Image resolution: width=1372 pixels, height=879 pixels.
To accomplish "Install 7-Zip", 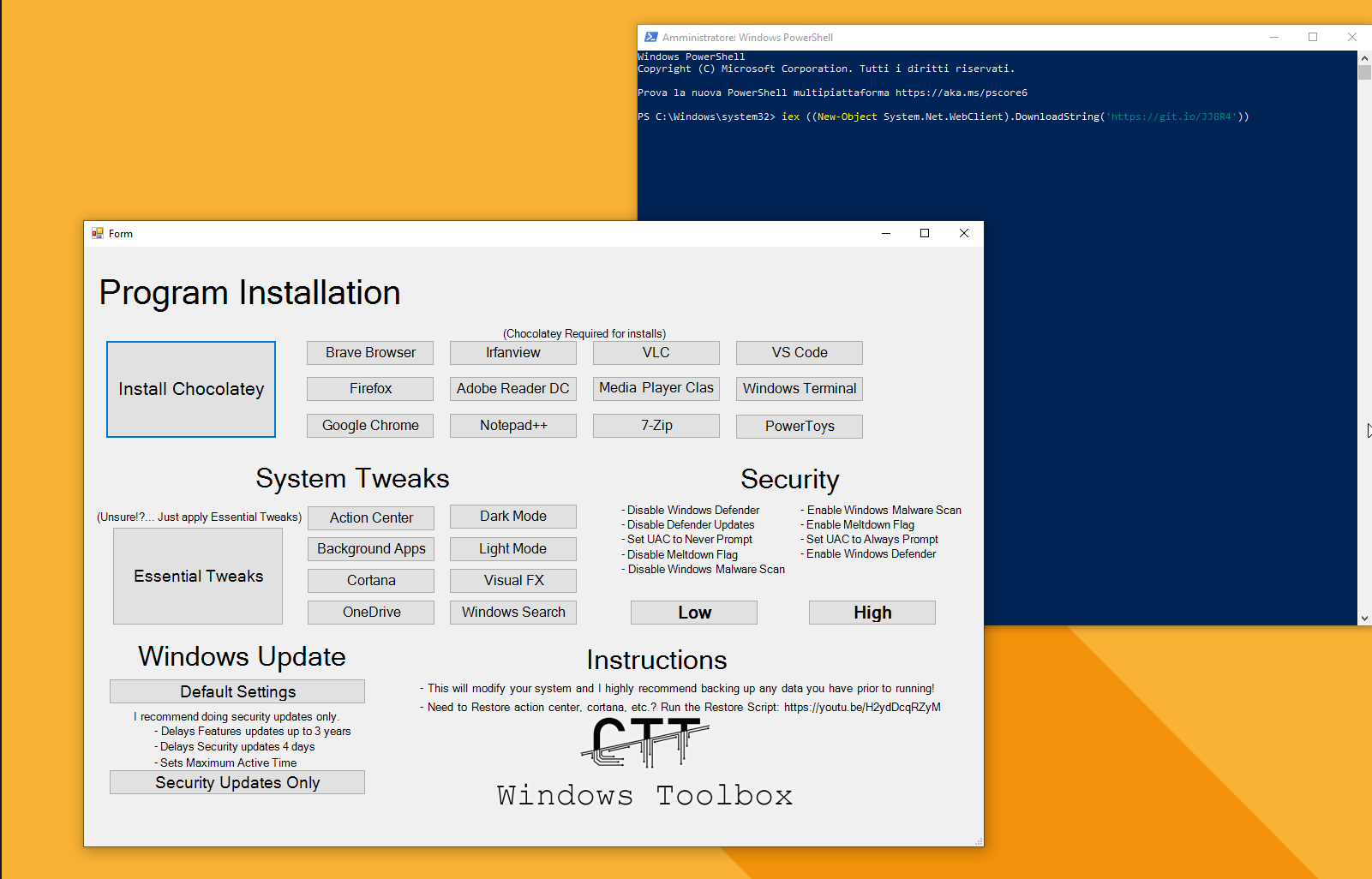I will click(x=656, y=425).
